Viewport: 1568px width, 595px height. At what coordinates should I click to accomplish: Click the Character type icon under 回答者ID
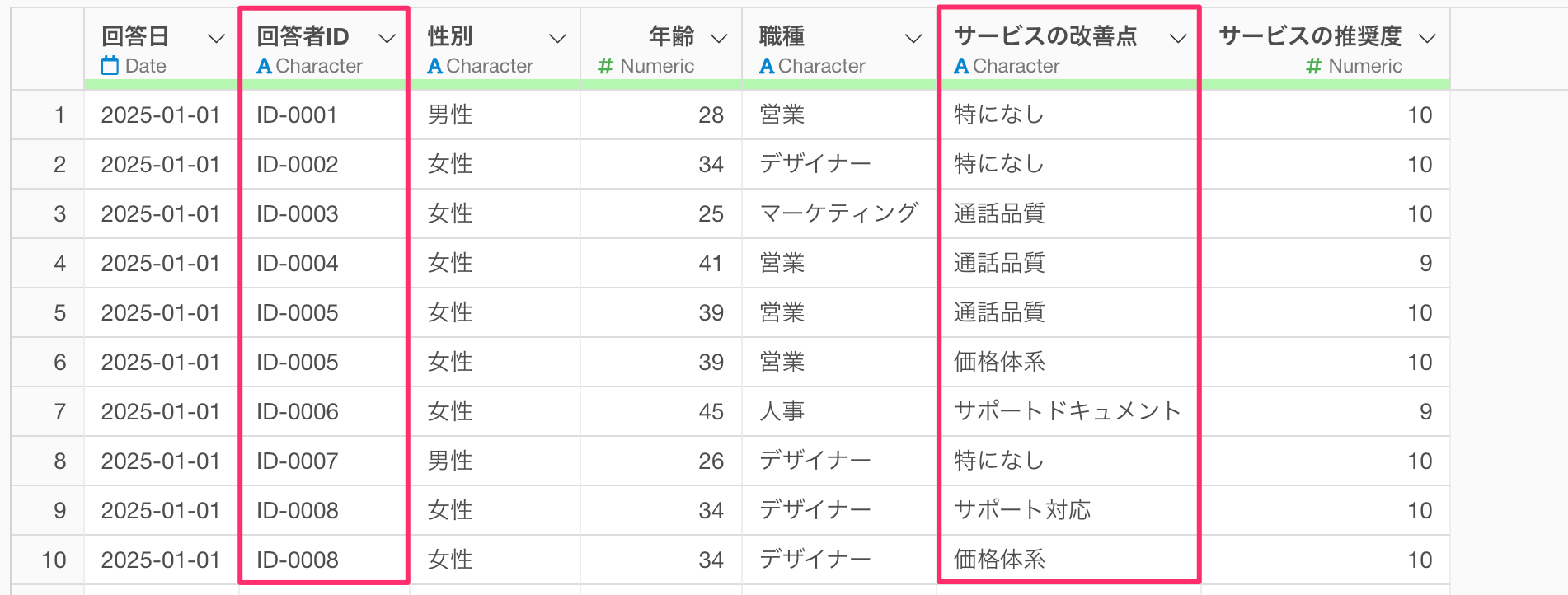(264, 66)
